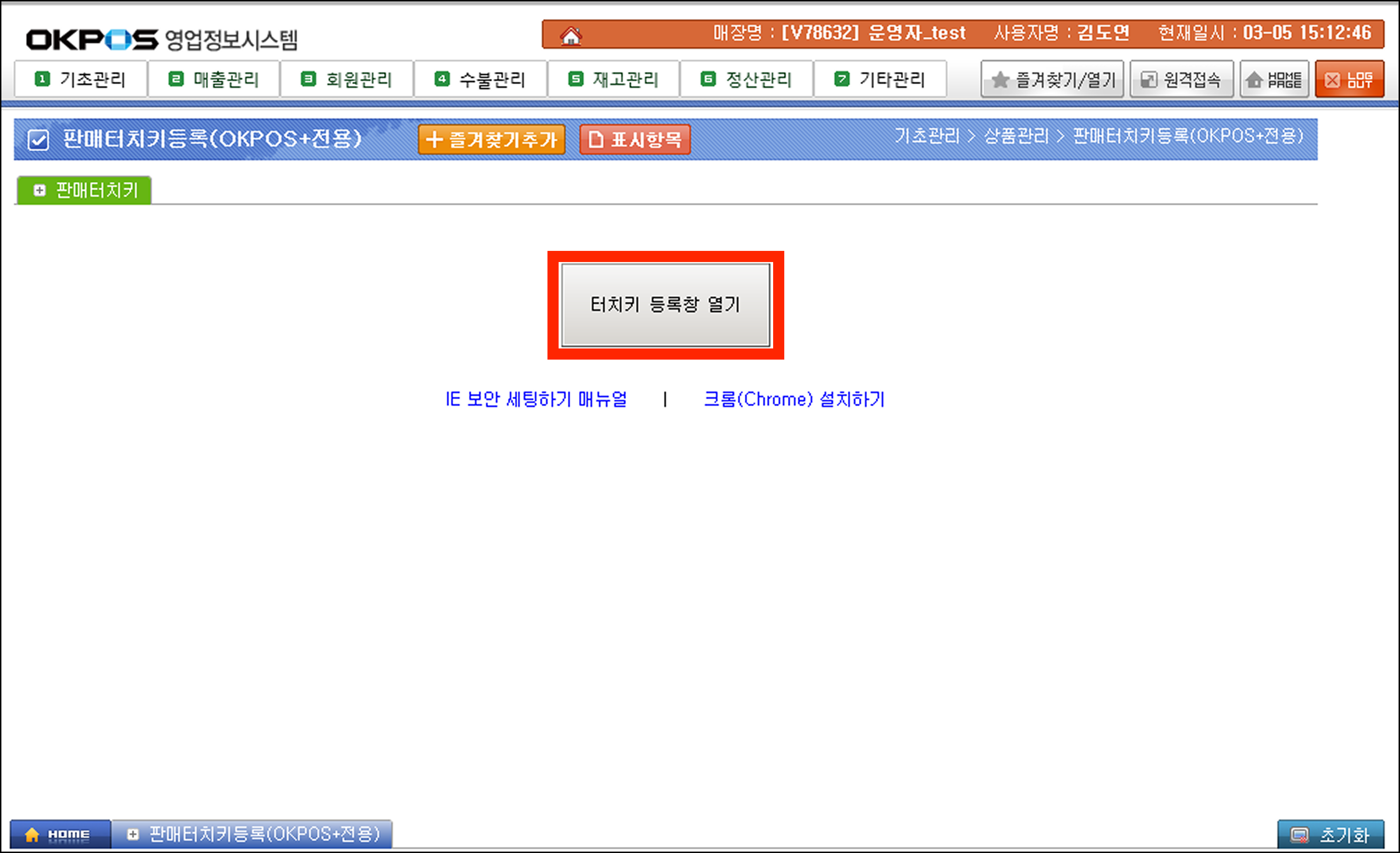Click 크롬(Chrome) 설치하기 link
Screen dimensions: 1400x853
click(x=794, y=399)
